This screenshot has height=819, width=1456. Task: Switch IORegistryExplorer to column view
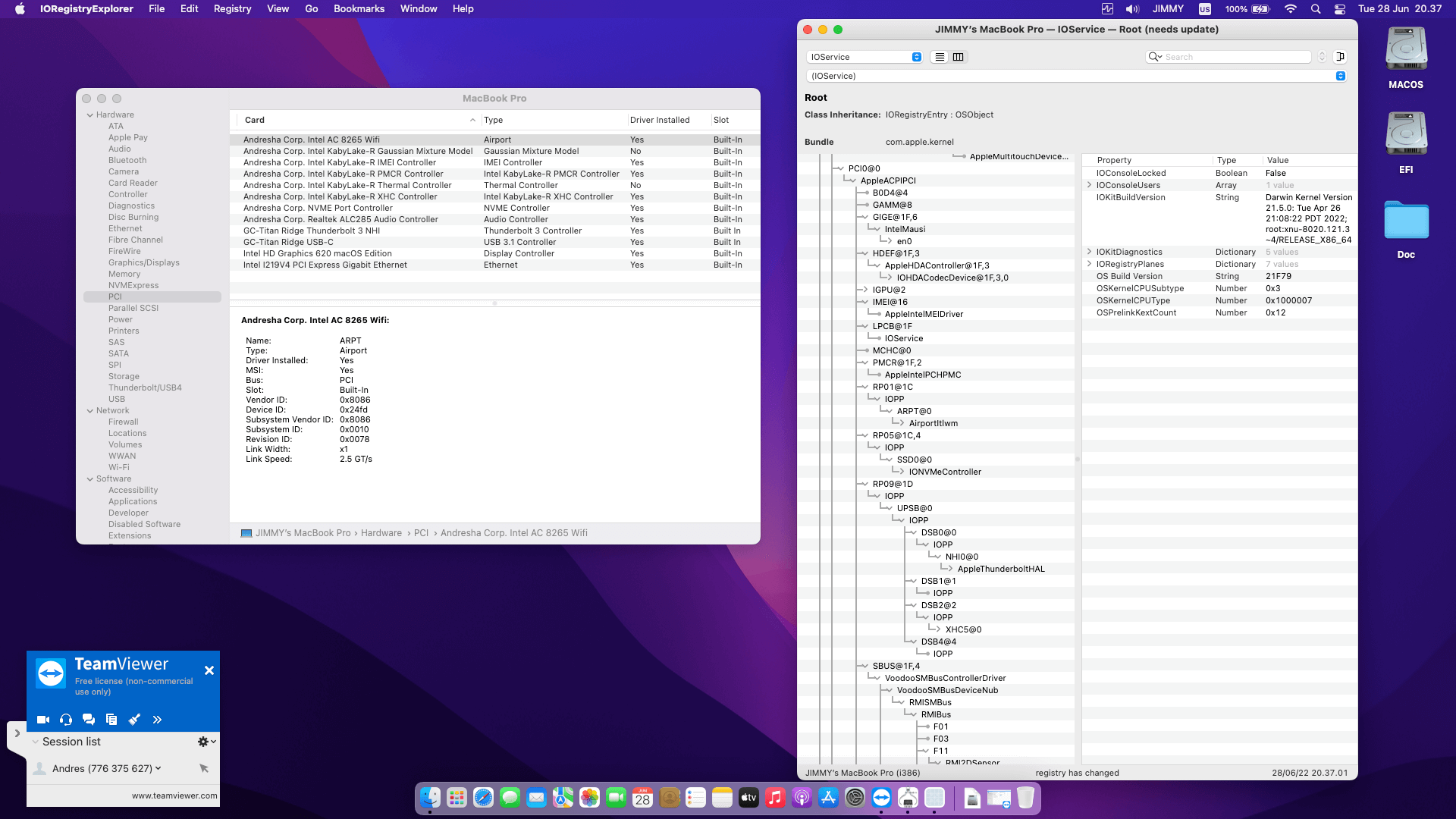tap(959, 57)
